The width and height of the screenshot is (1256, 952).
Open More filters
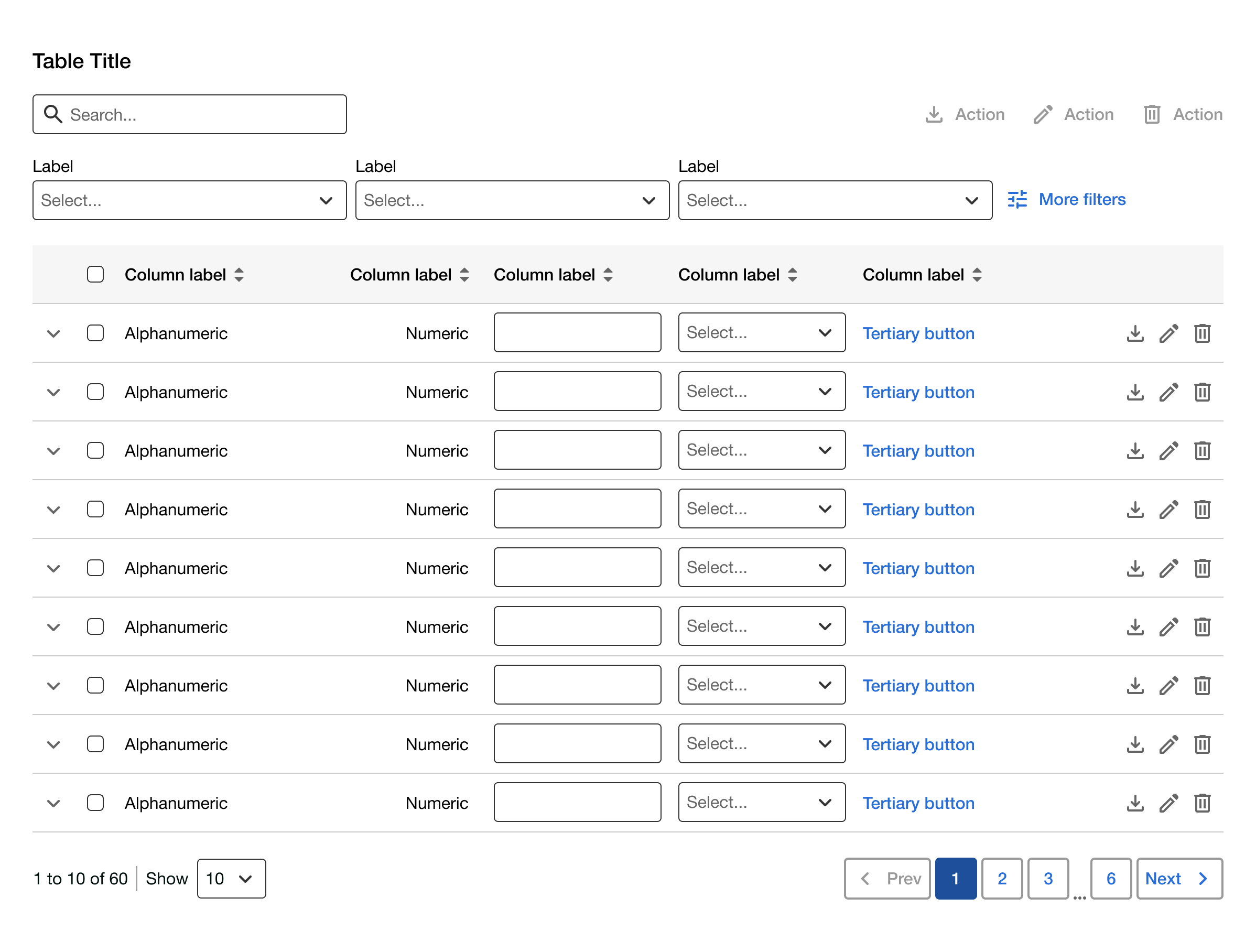[1066, 200]
